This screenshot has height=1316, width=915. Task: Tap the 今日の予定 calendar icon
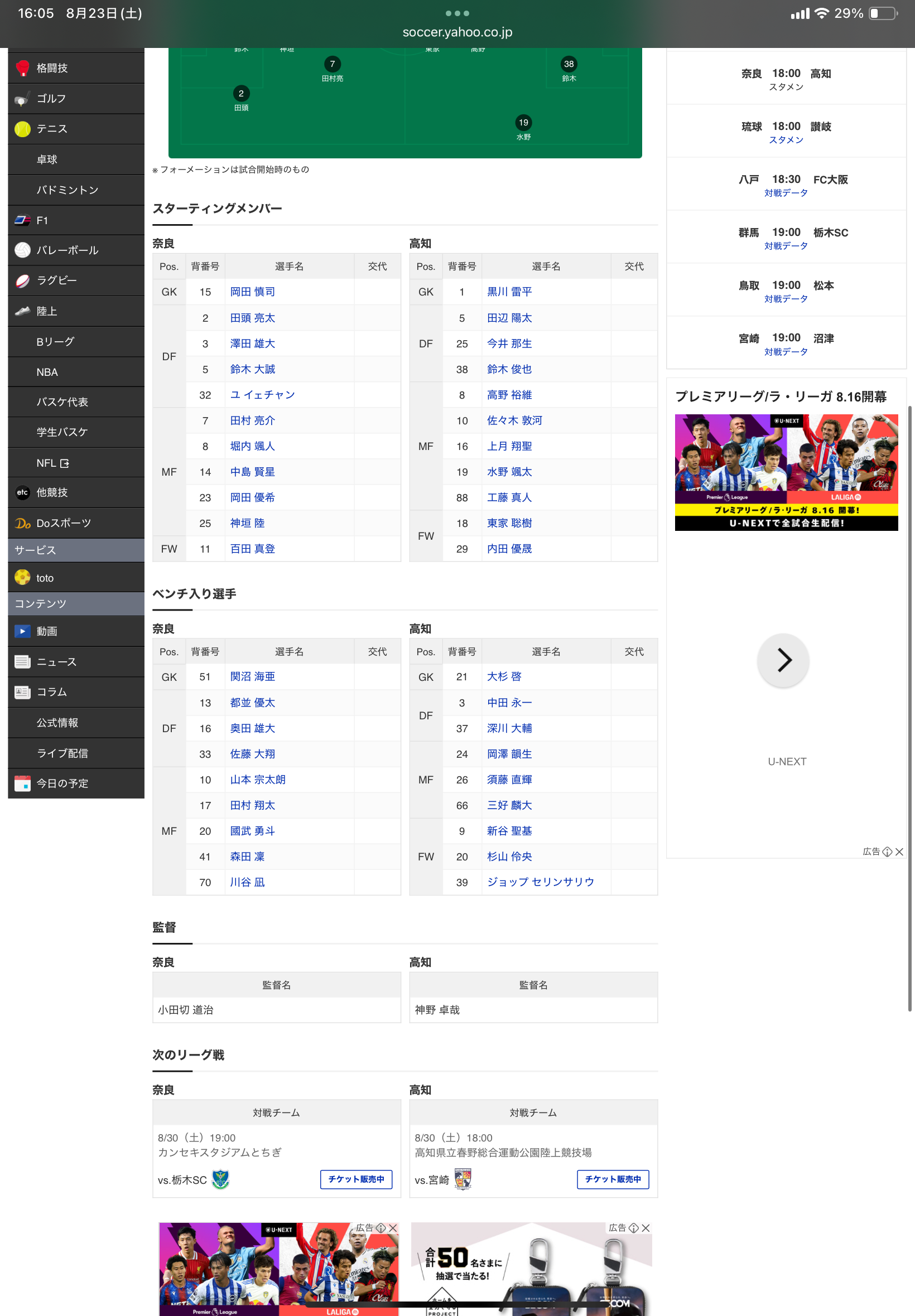22,783
